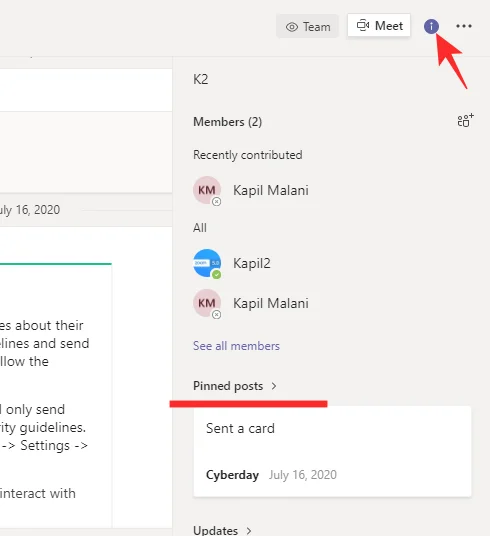The height and width of the screenshot is (536, 490).
Task: Click July 16, 2020 date on pinned post
Action: (303, 475)
